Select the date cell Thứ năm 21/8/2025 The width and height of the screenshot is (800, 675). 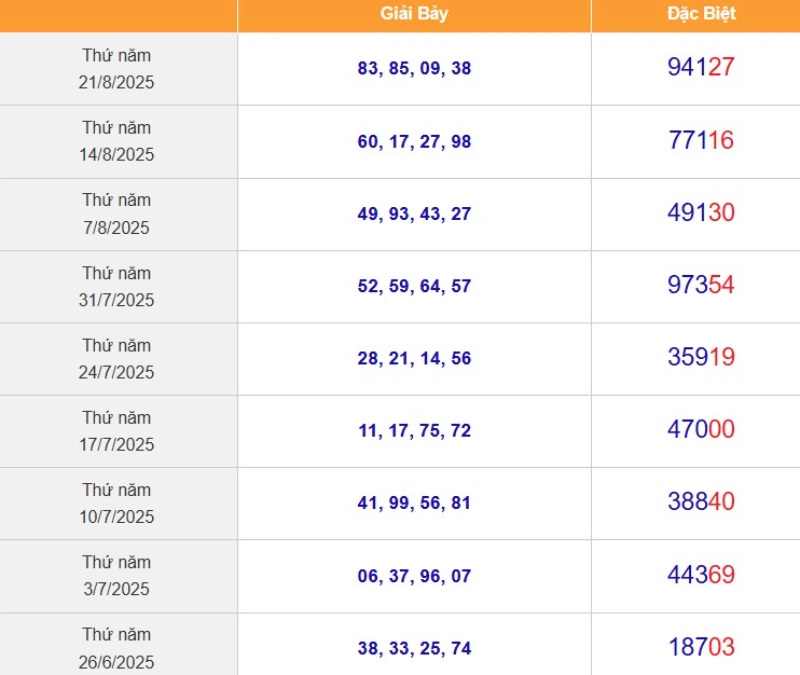(117, 69)
